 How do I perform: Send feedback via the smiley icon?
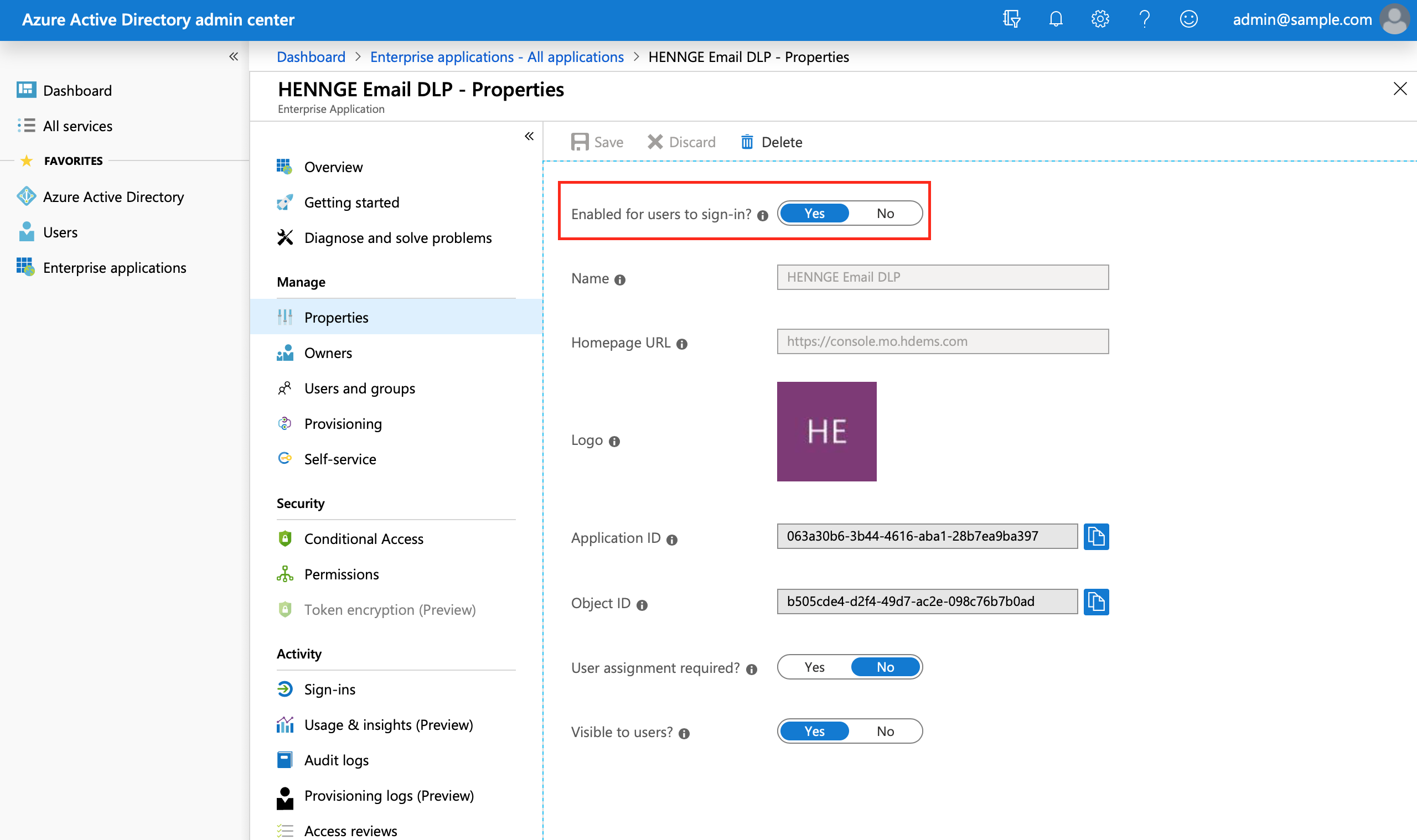(x=1188, y=19)
